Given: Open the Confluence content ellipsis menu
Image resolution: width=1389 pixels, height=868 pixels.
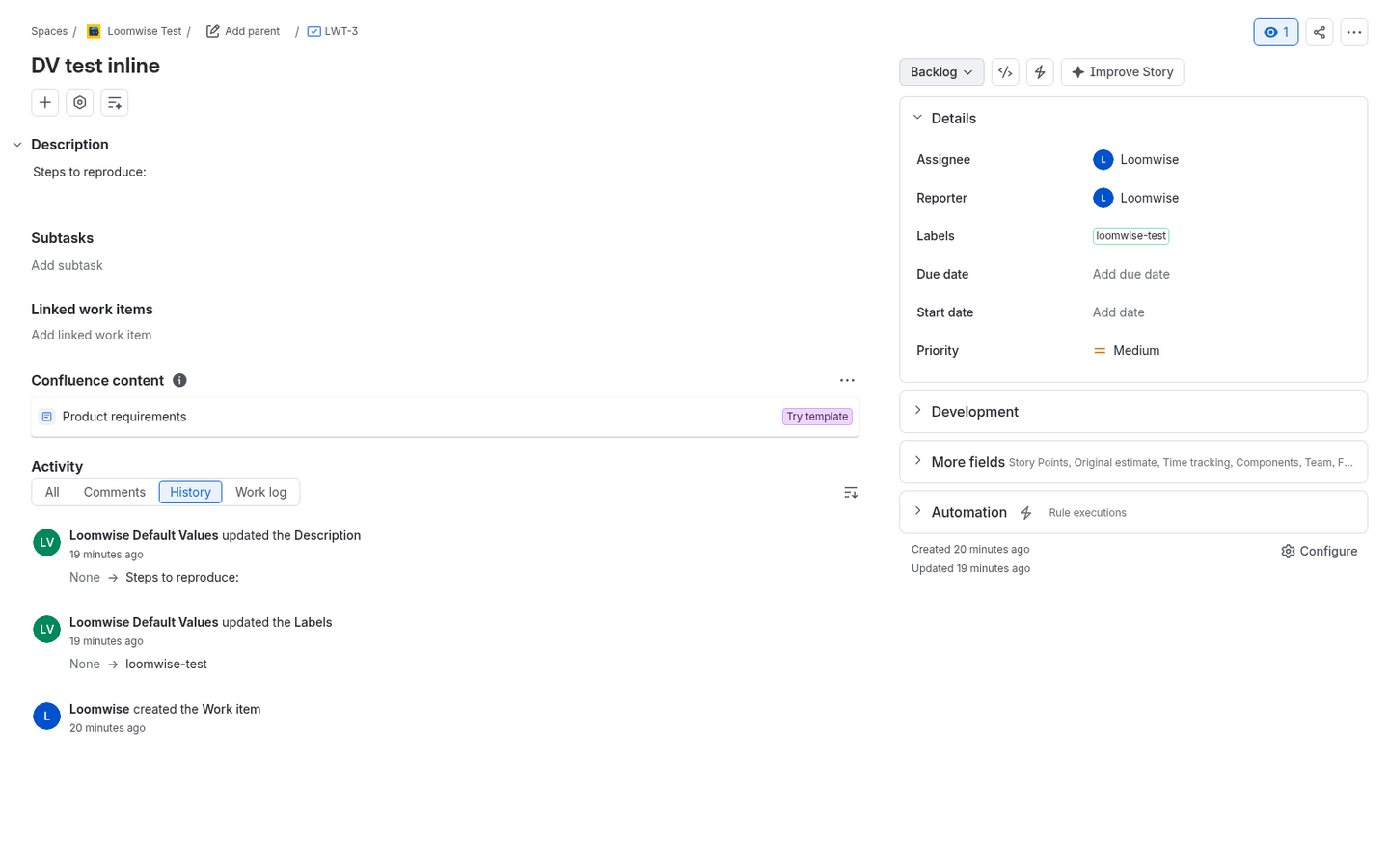Looking at the screenshot, I should pos(847,380).
